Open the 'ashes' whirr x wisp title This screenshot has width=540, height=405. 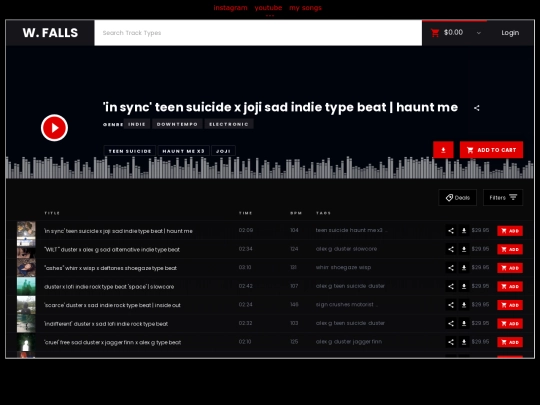click(111, 268)
